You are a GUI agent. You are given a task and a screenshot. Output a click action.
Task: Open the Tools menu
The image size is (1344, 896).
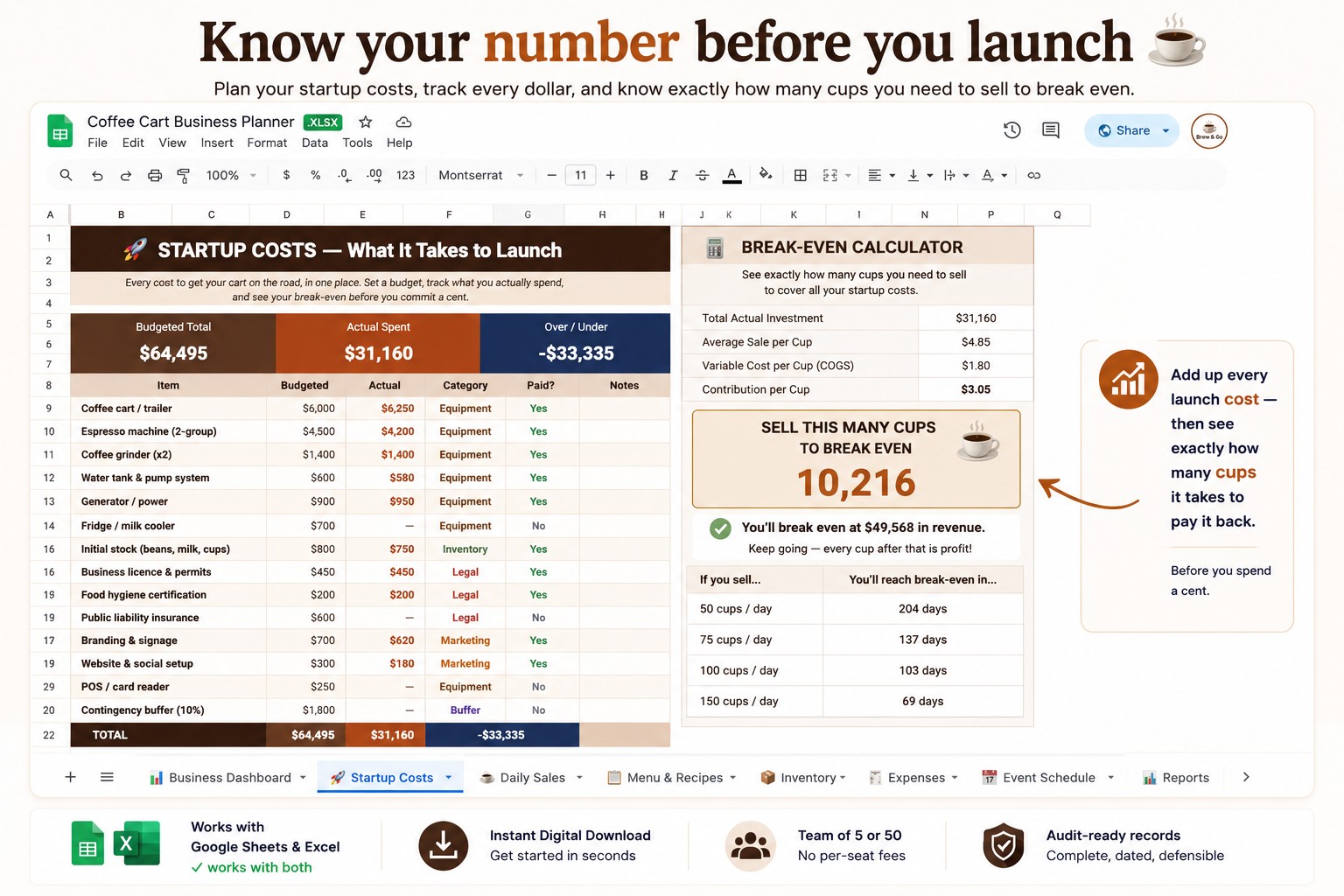click(357, 143)
